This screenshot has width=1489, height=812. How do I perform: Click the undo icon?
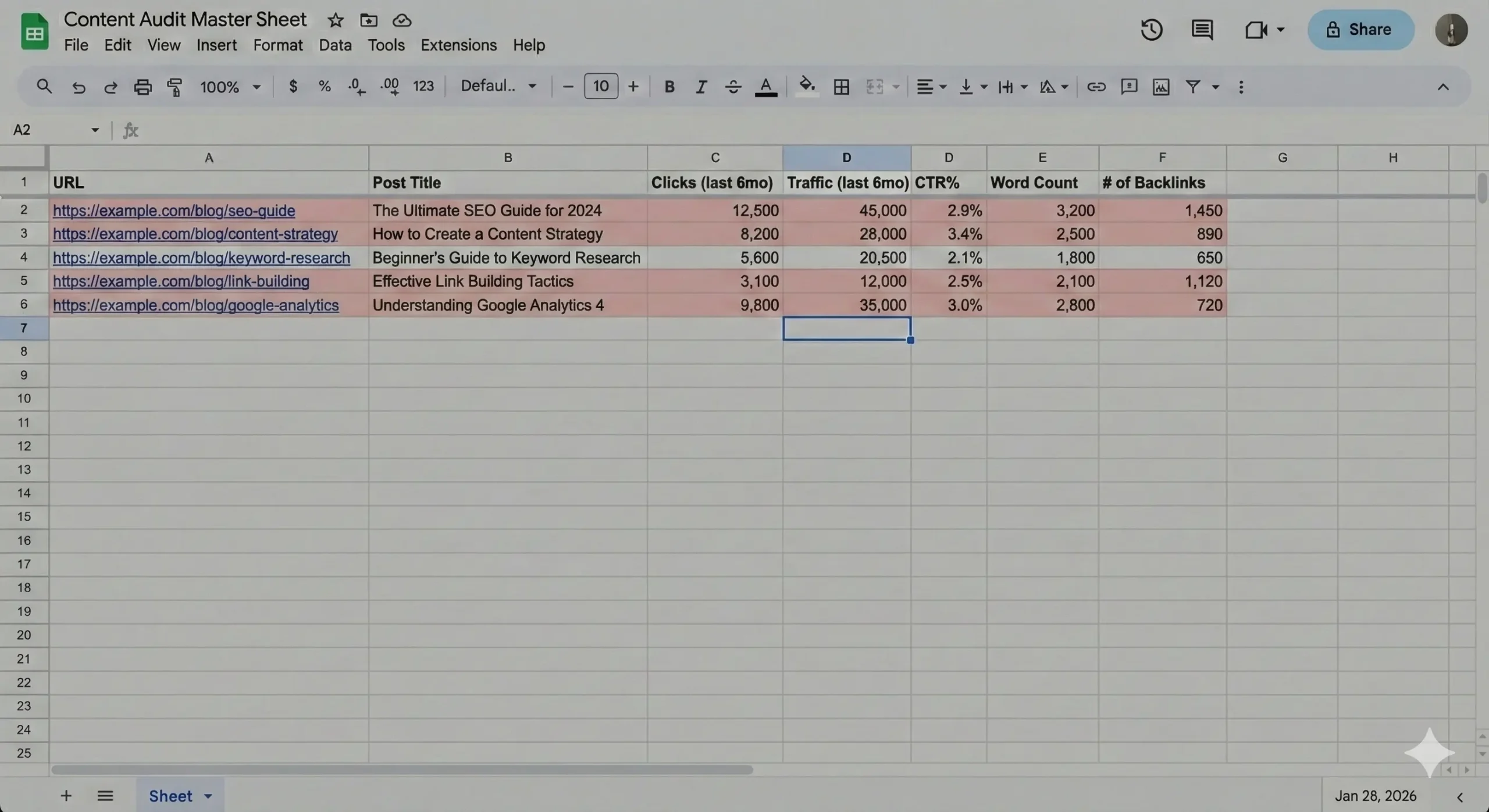click(79, 86)
